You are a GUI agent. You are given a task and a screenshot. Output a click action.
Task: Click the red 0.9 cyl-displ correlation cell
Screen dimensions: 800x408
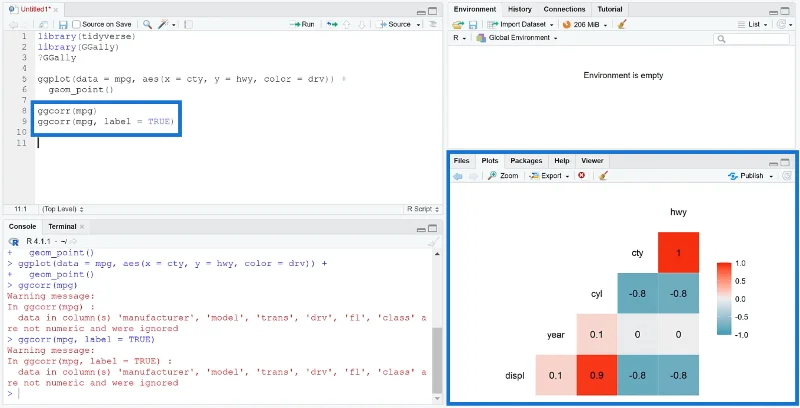click(596, 375)
